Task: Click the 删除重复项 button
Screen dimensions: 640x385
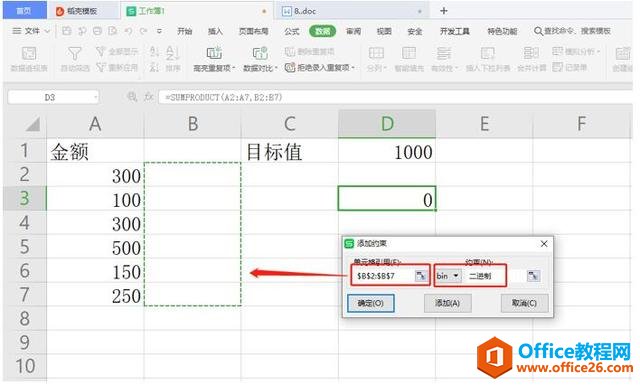Action: [309, 51]
